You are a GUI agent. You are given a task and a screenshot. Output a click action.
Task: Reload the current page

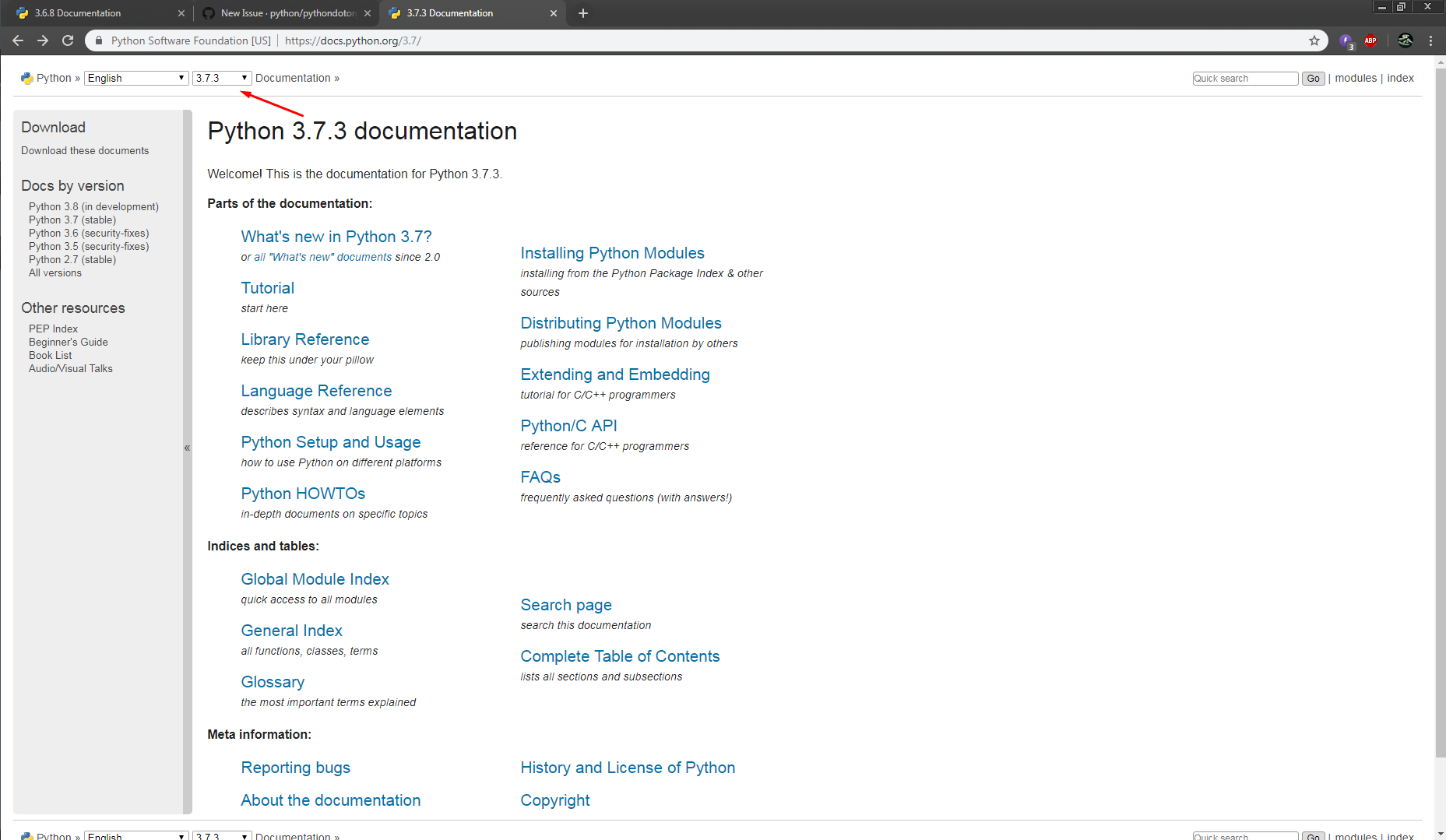pyautogui.click(x=67, y=40)
